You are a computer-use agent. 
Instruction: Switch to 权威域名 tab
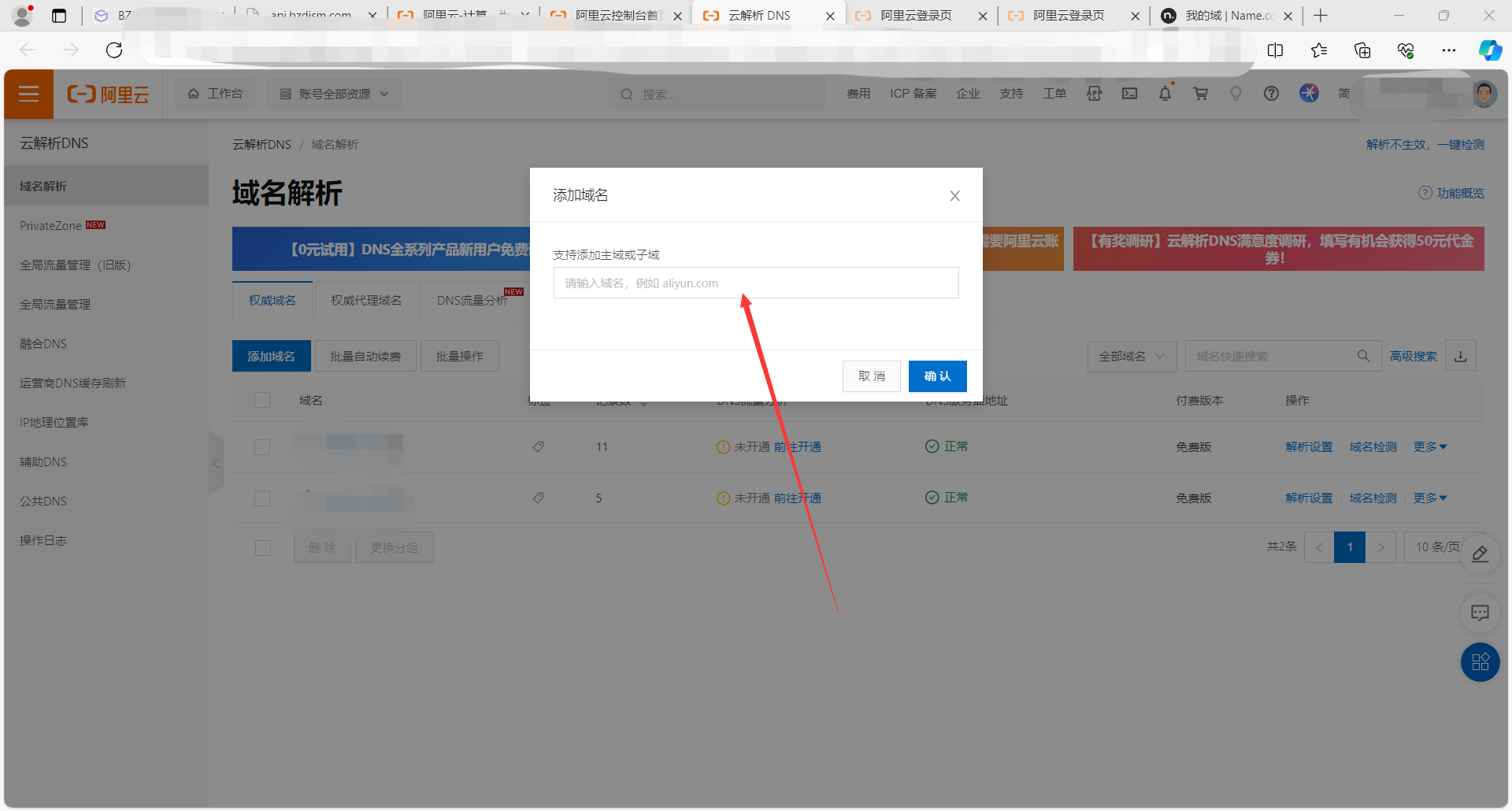pos(272,301)
